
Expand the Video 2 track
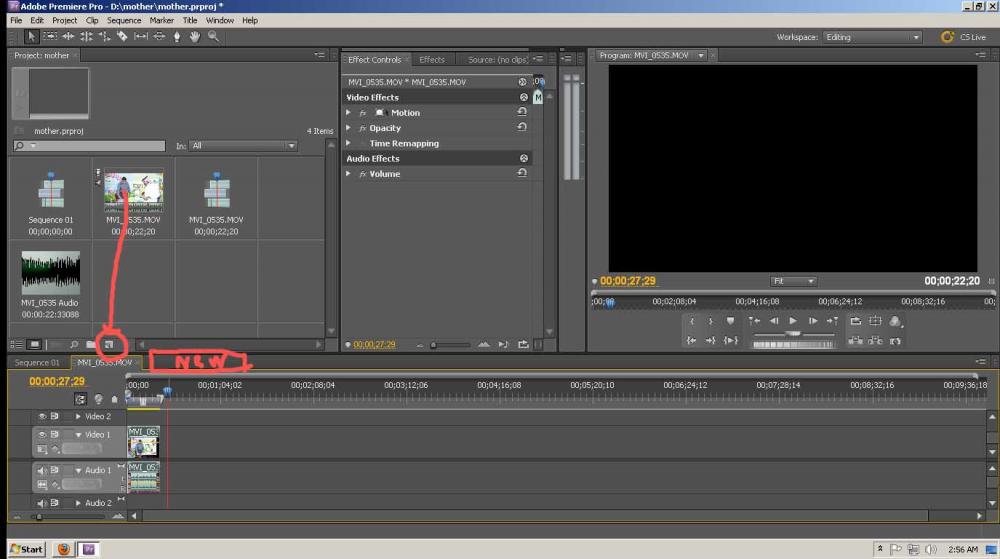(78, 416)
